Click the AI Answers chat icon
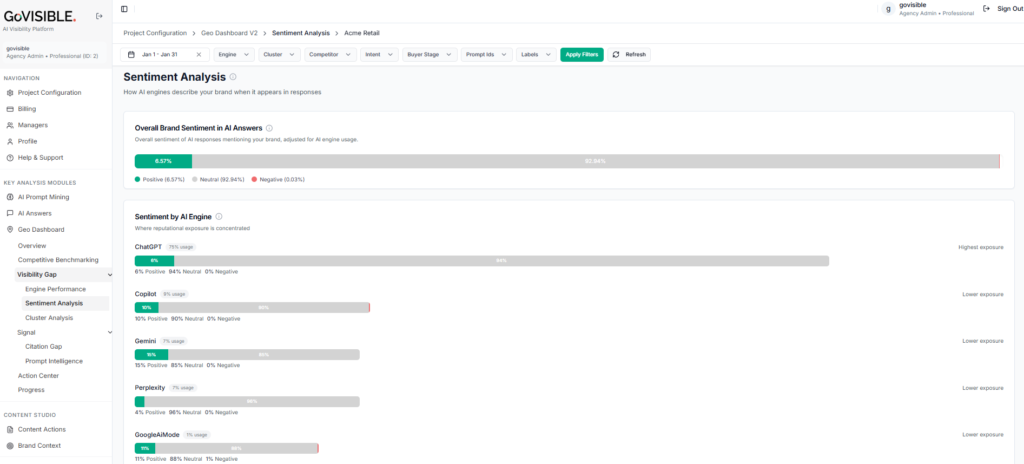Viewport: 1024px width, 464px height. click(10, 213)
